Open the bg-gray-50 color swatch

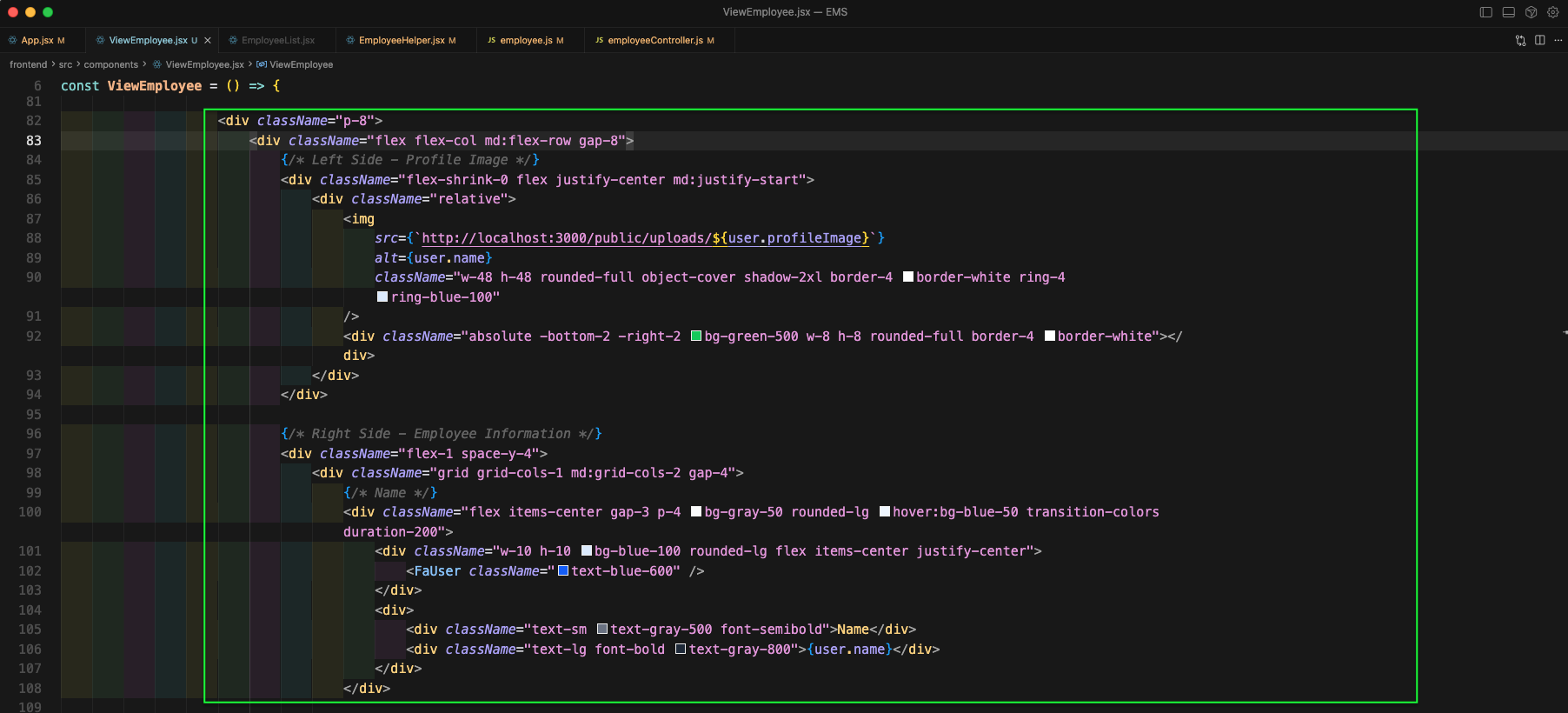click(x=696, y=511)
